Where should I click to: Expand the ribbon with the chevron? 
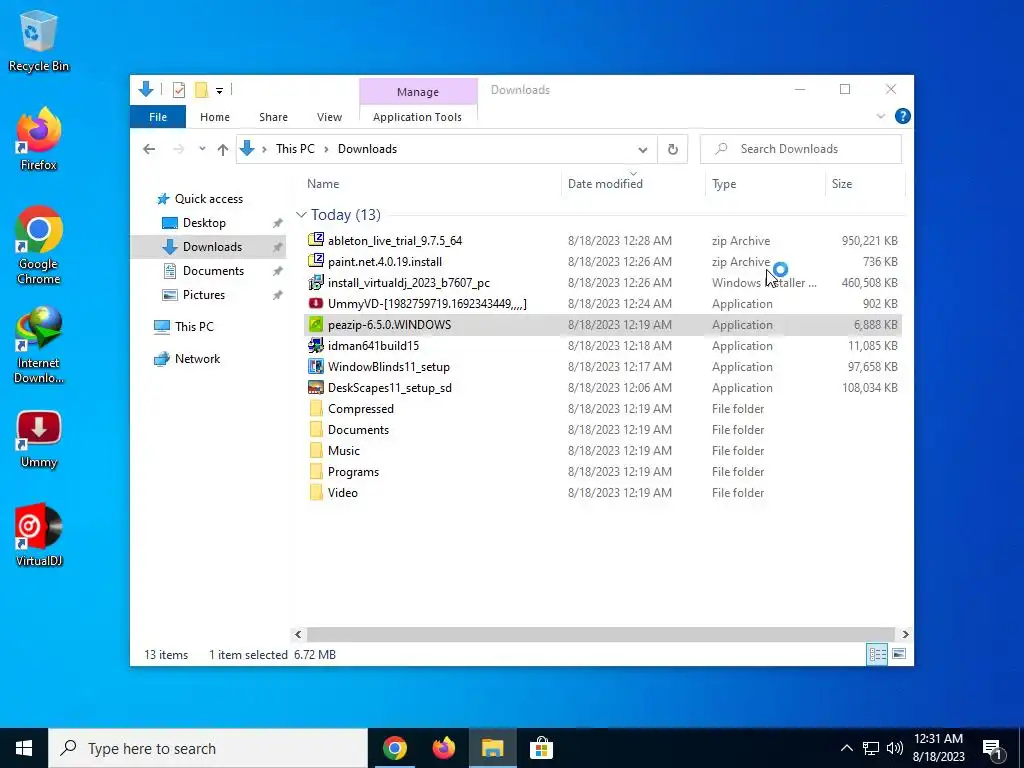tap(880, 116)
